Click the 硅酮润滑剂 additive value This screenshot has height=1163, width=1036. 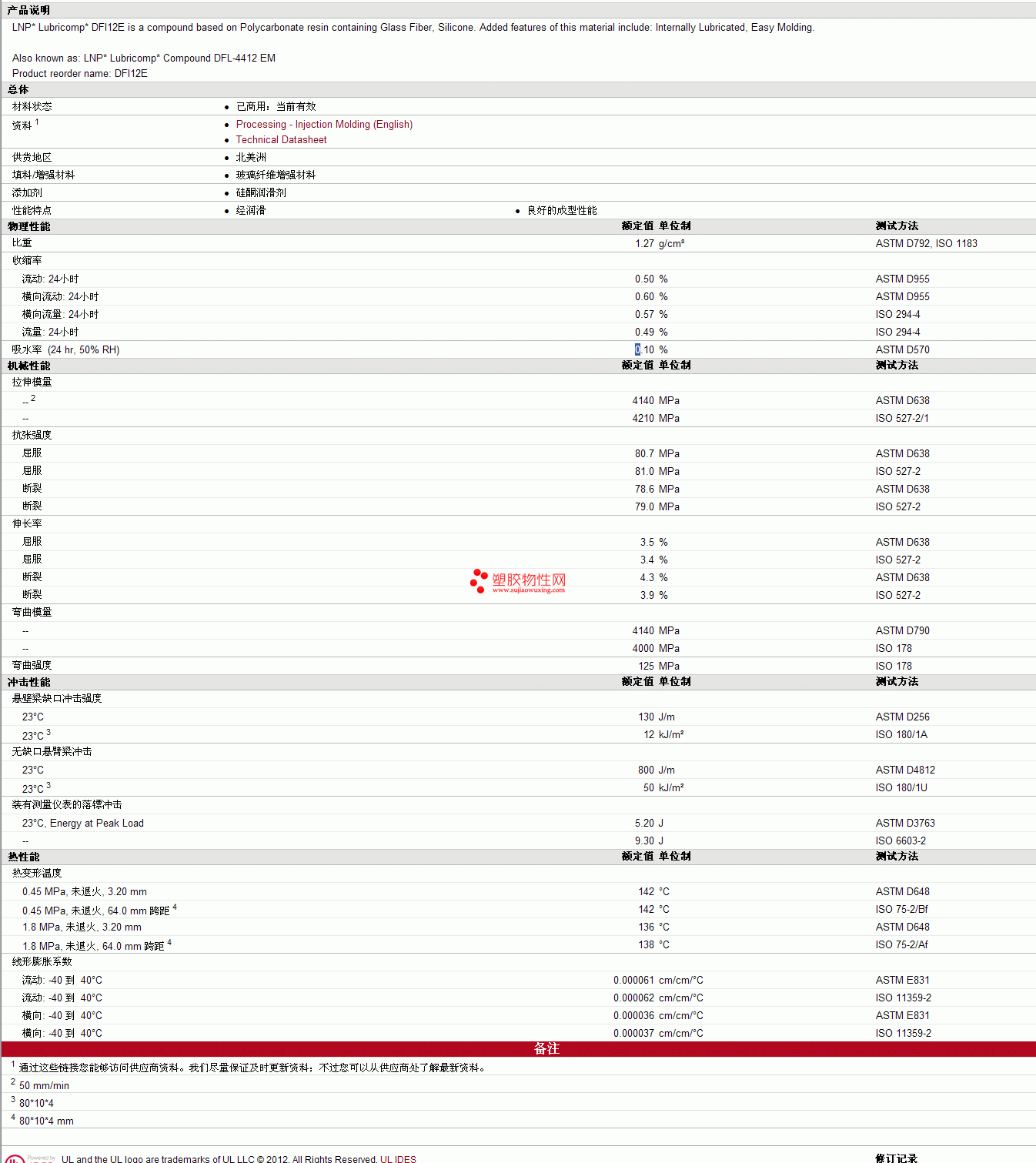point(261,192)
